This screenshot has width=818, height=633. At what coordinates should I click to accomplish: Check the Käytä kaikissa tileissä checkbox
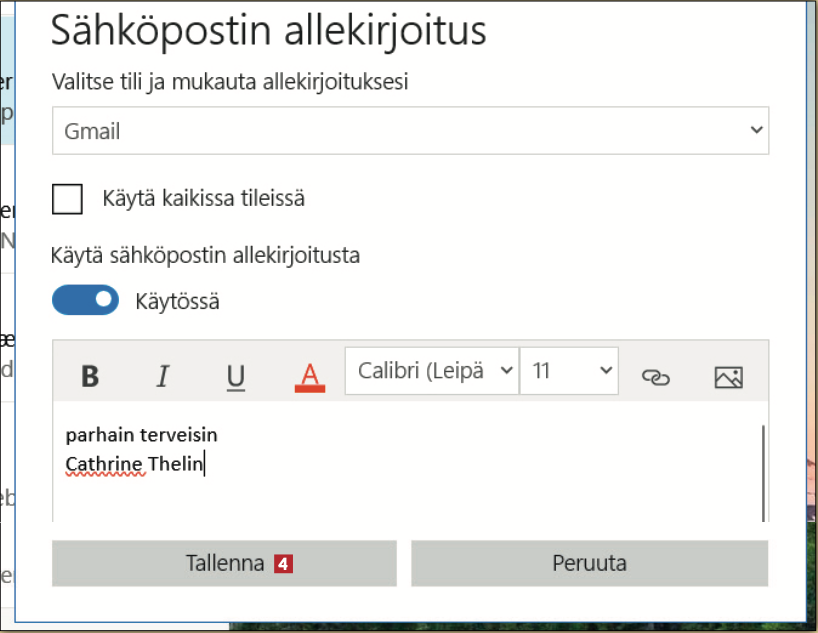point(68,199)
